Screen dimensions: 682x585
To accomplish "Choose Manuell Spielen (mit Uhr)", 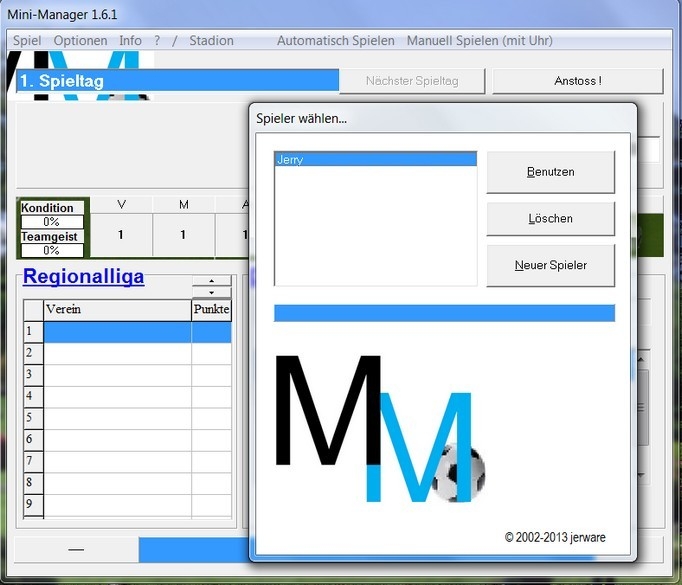I will [x=479, y=41].
